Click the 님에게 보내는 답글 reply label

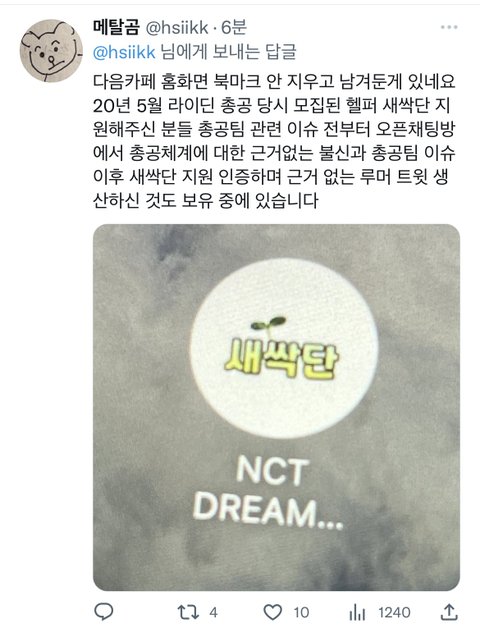(228, 52)
